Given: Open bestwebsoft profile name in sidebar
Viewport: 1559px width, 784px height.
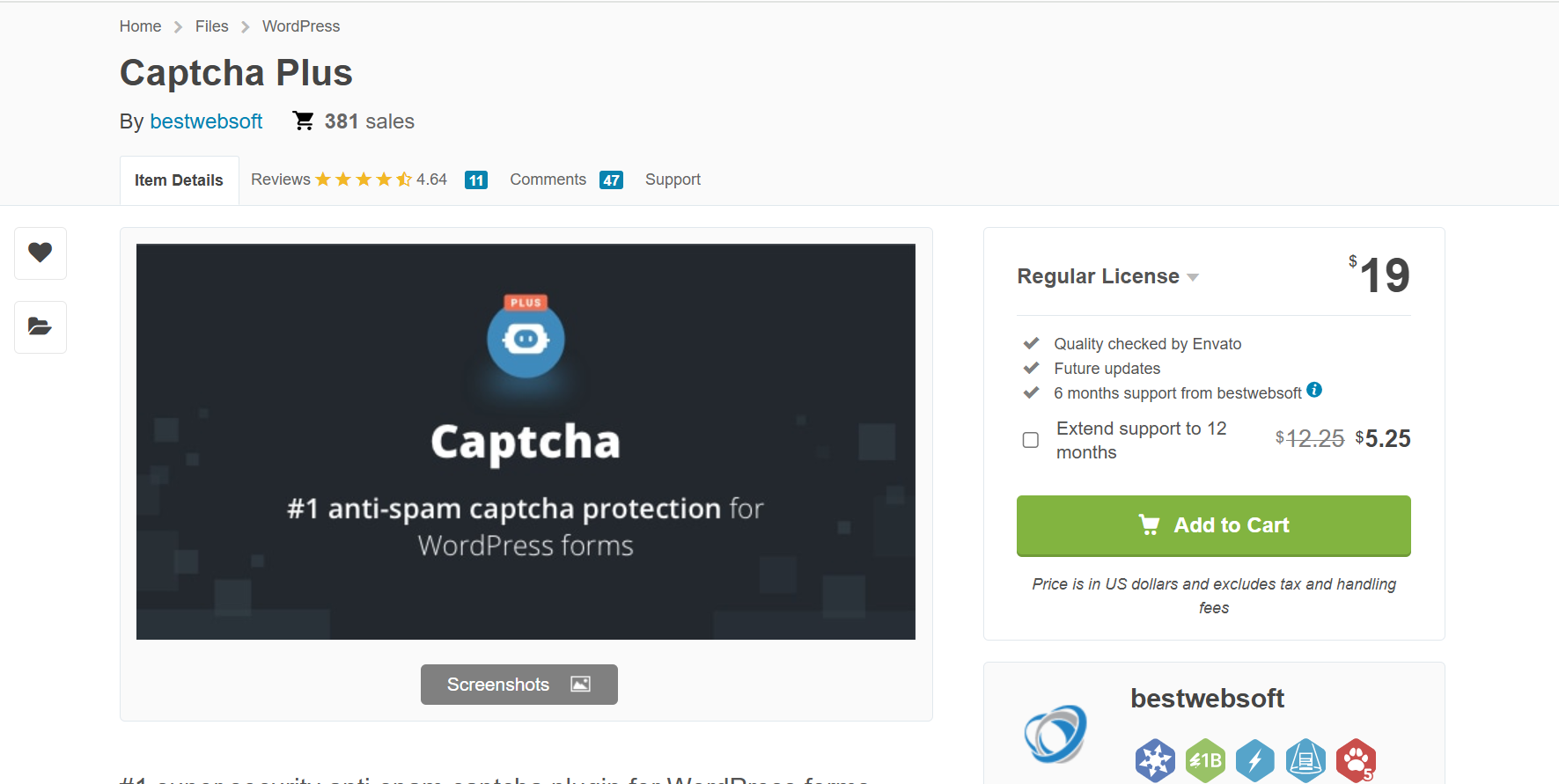Looking at the screenshot, I should [x=1207, y=699].
